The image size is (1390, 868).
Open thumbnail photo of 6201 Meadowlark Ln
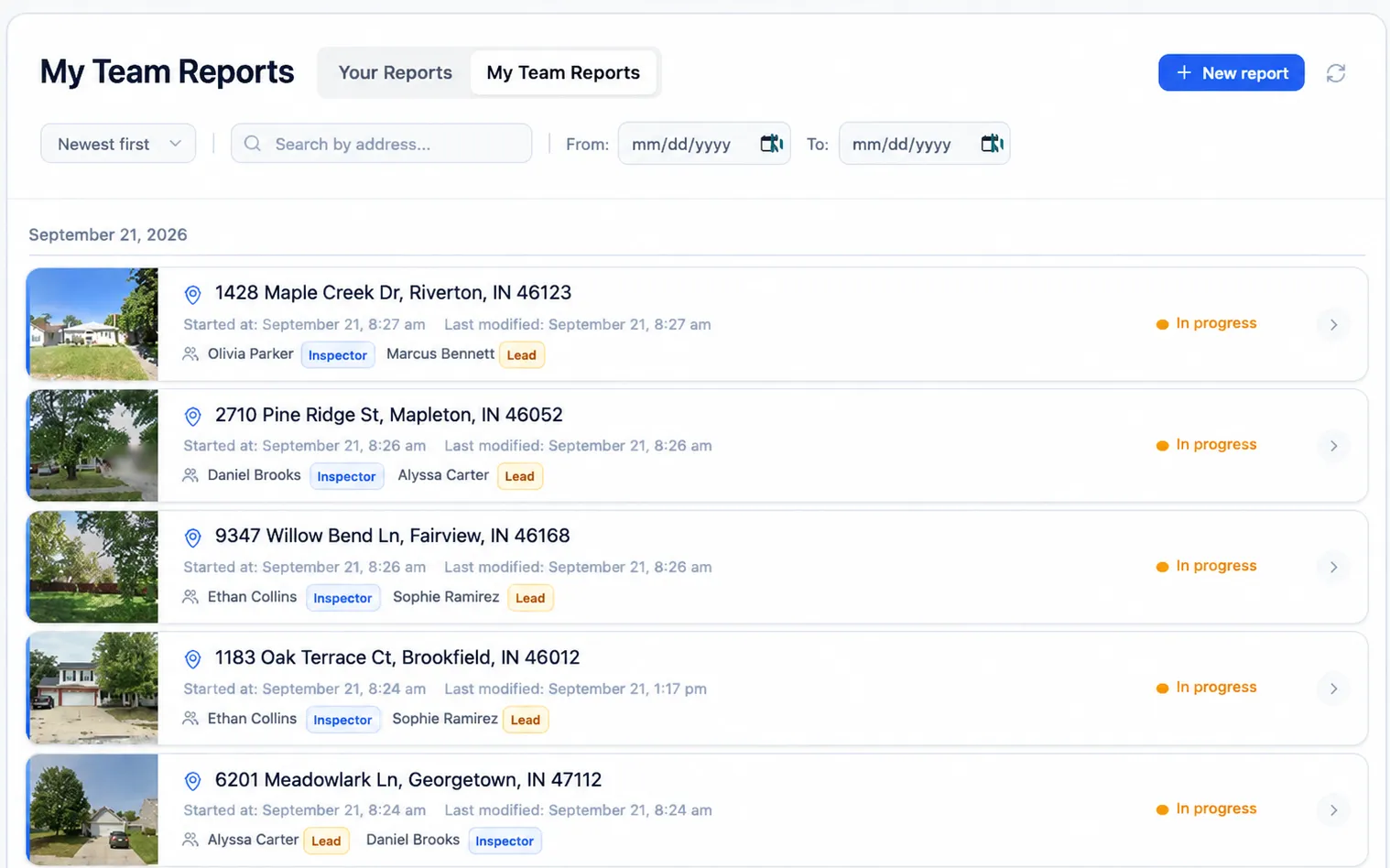coord(92,810)
